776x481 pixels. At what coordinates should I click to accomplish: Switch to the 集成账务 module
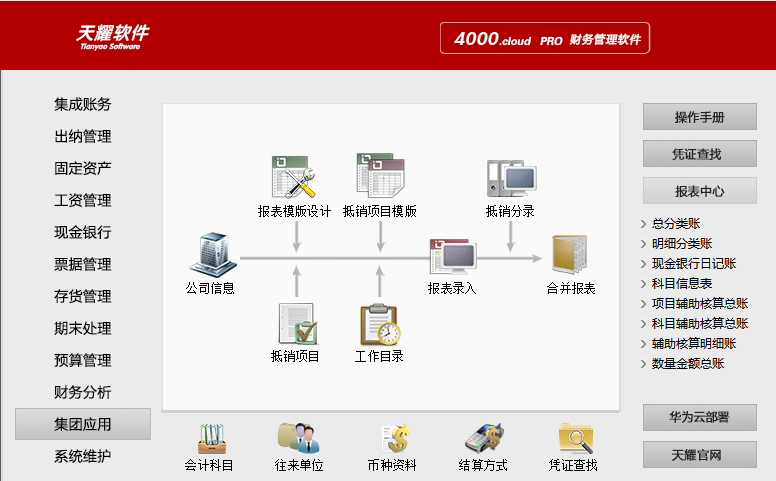click(83, 104)
